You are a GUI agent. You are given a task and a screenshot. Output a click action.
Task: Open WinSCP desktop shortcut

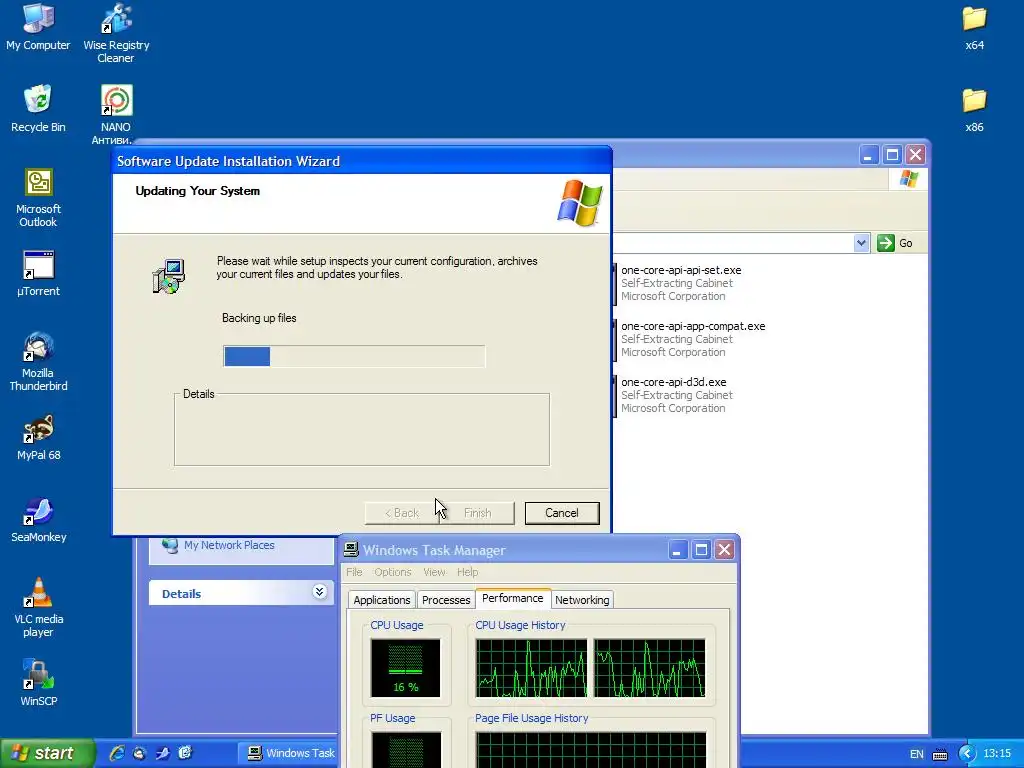pyautogui.click(x=38, y=684)
